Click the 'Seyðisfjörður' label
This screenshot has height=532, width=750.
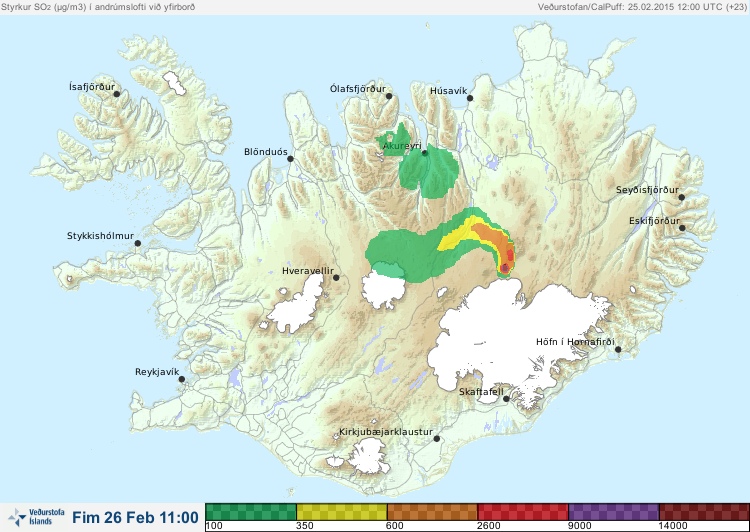tap(647, 190)
